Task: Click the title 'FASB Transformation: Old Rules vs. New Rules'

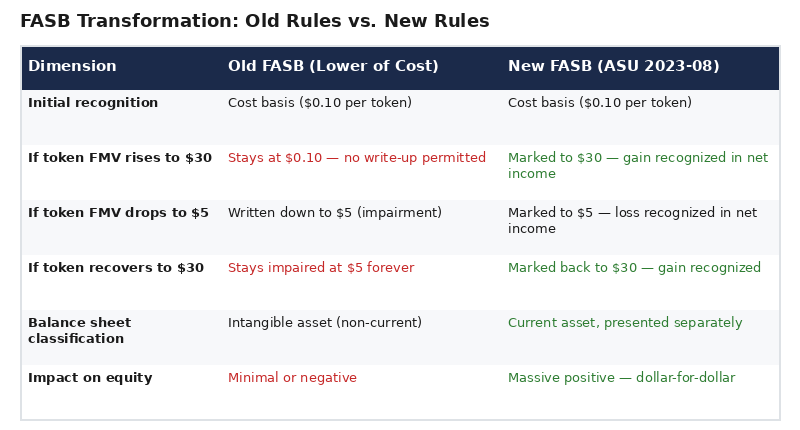Action: pyautogui.click(x=254, y=21)
